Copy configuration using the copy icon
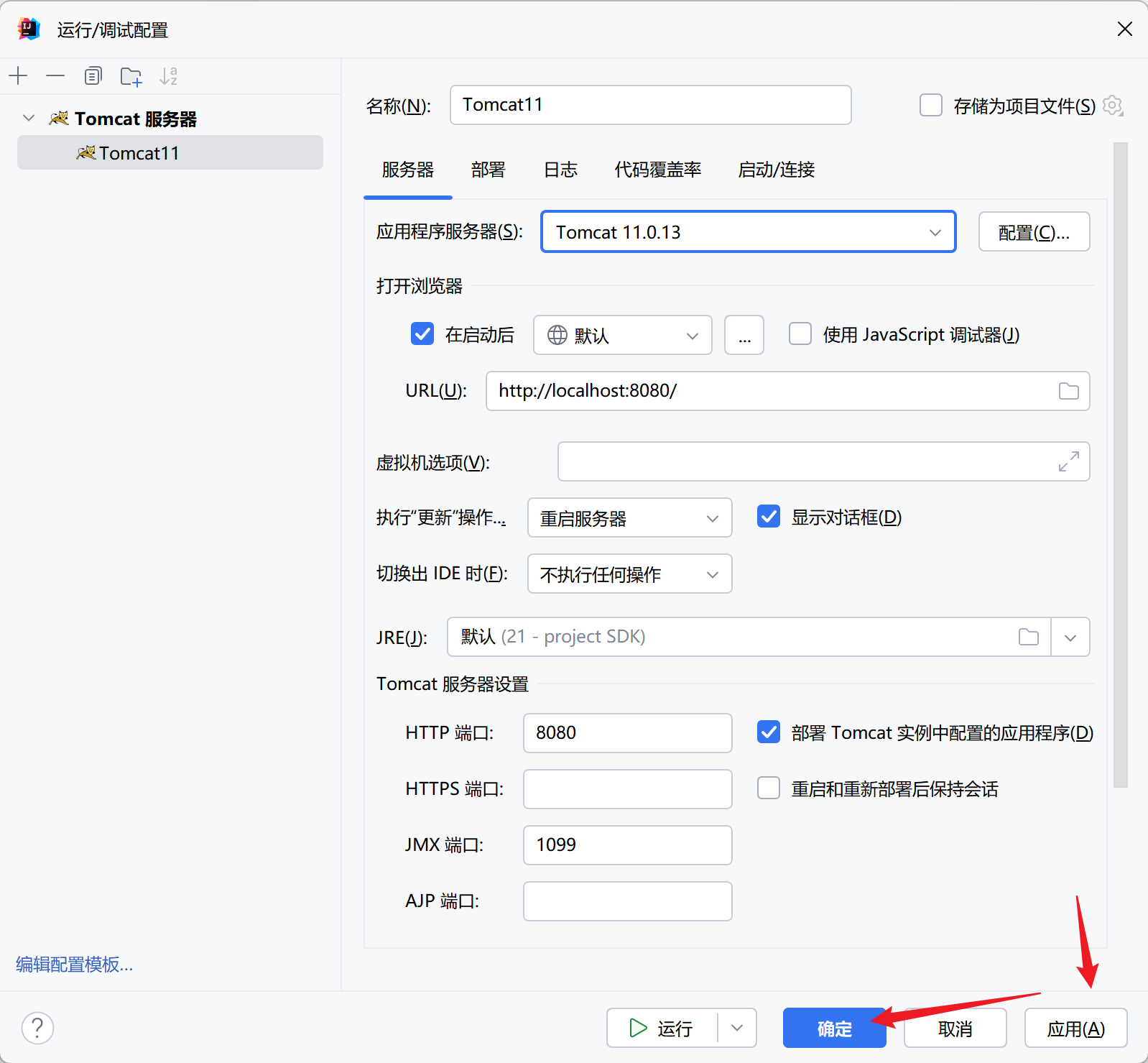The image size is (1148, 1063). pos(93,75)
